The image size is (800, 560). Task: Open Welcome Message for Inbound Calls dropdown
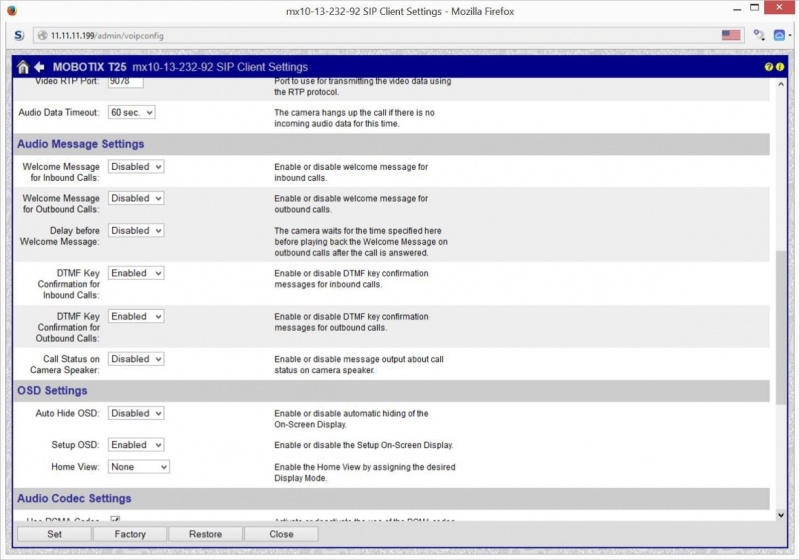136,167
